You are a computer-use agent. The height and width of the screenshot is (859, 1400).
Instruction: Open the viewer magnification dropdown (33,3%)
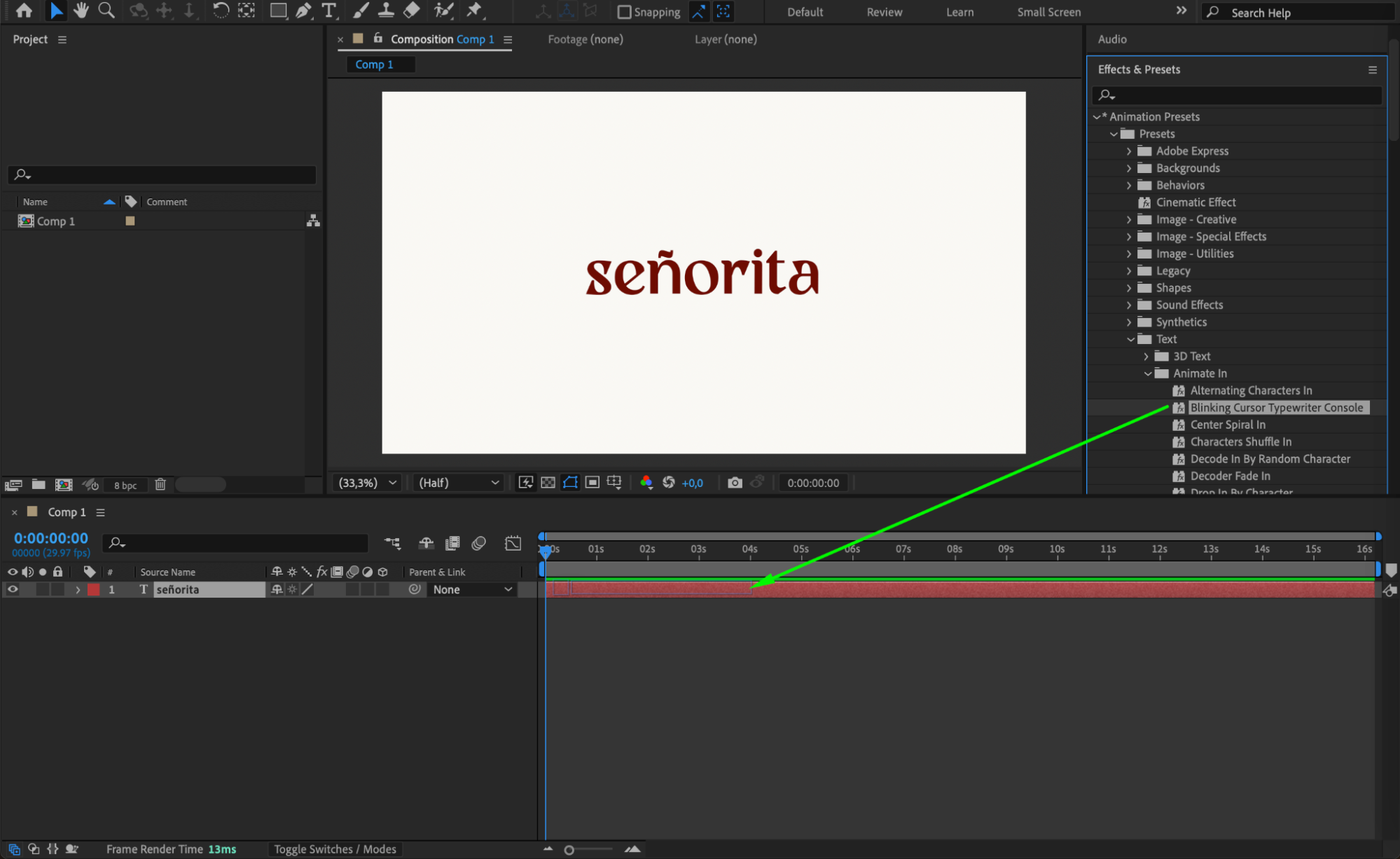pos(368,483)
